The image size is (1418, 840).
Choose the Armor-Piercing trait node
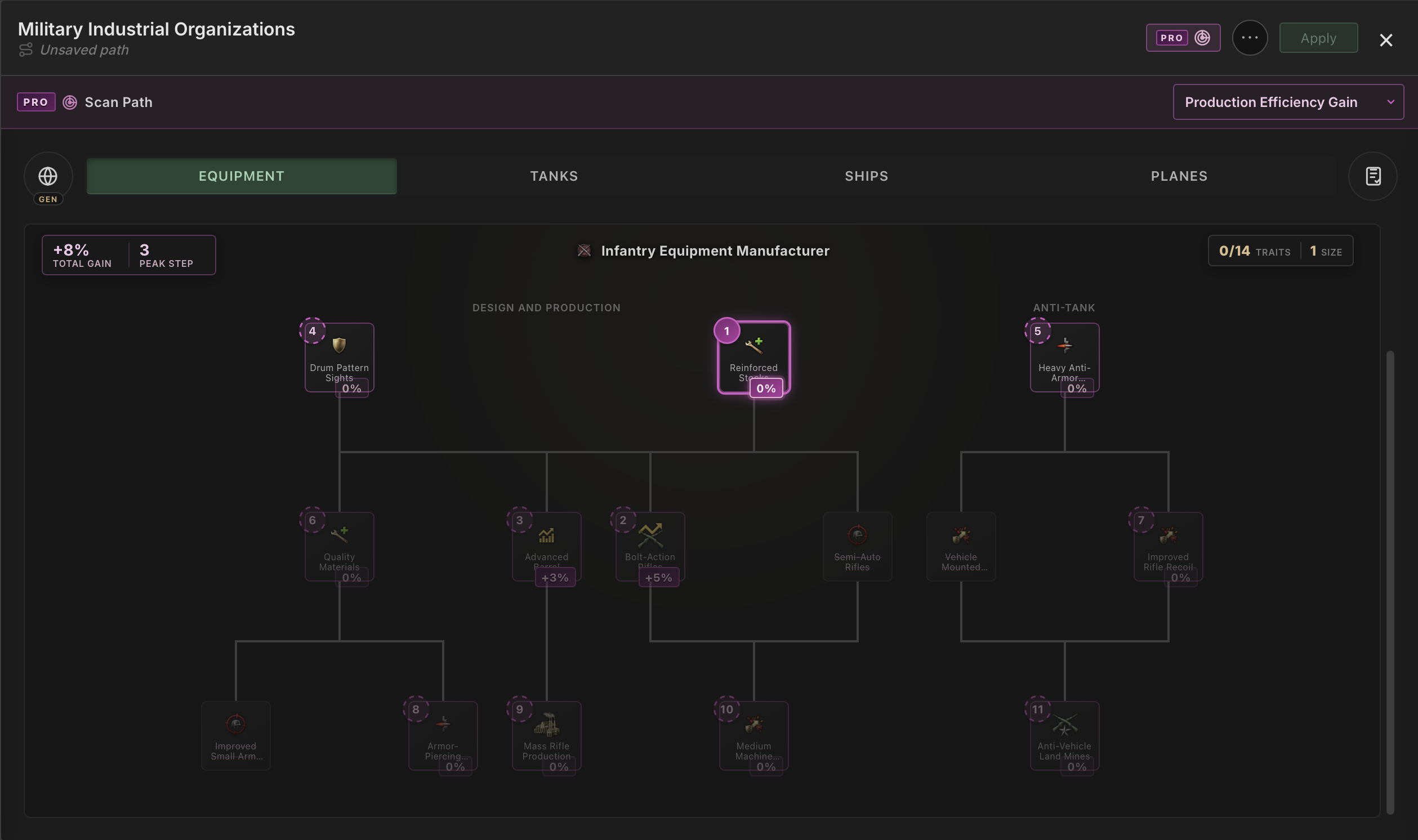click(x=443, y=735)
